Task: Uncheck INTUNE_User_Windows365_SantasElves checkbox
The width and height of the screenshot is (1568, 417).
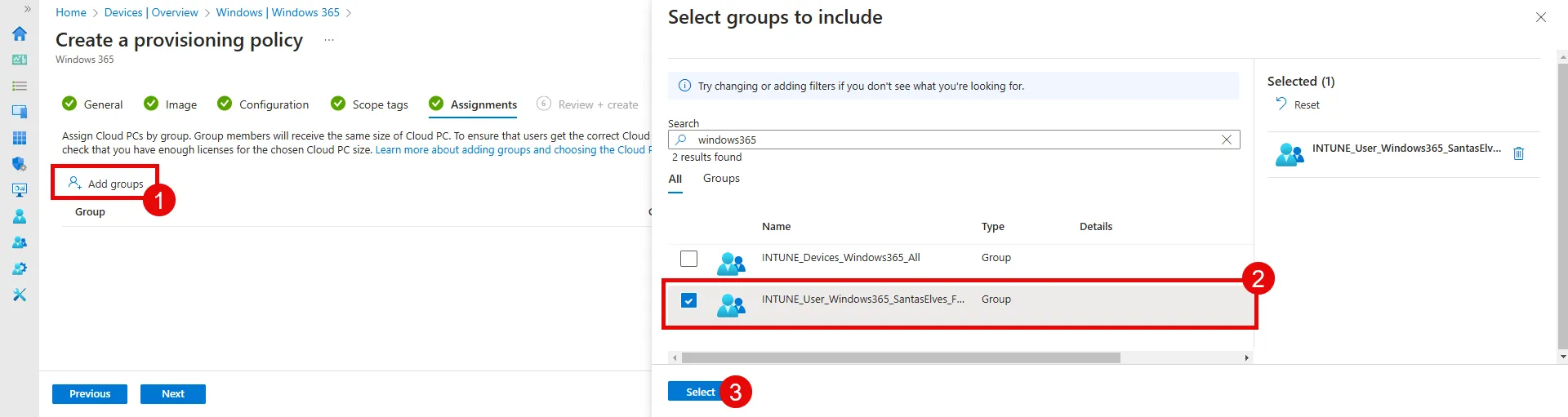Action: (x=689, y=300)
